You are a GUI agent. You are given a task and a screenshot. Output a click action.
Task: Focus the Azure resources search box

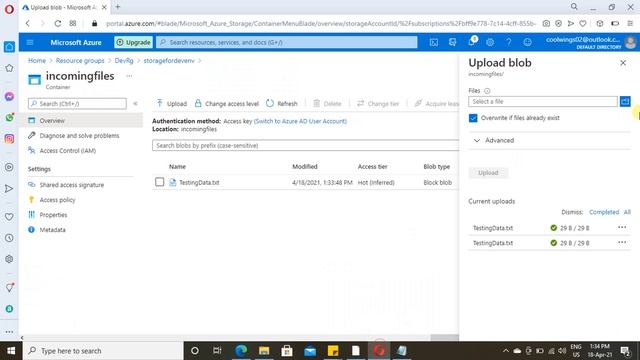tap(287, 42)
